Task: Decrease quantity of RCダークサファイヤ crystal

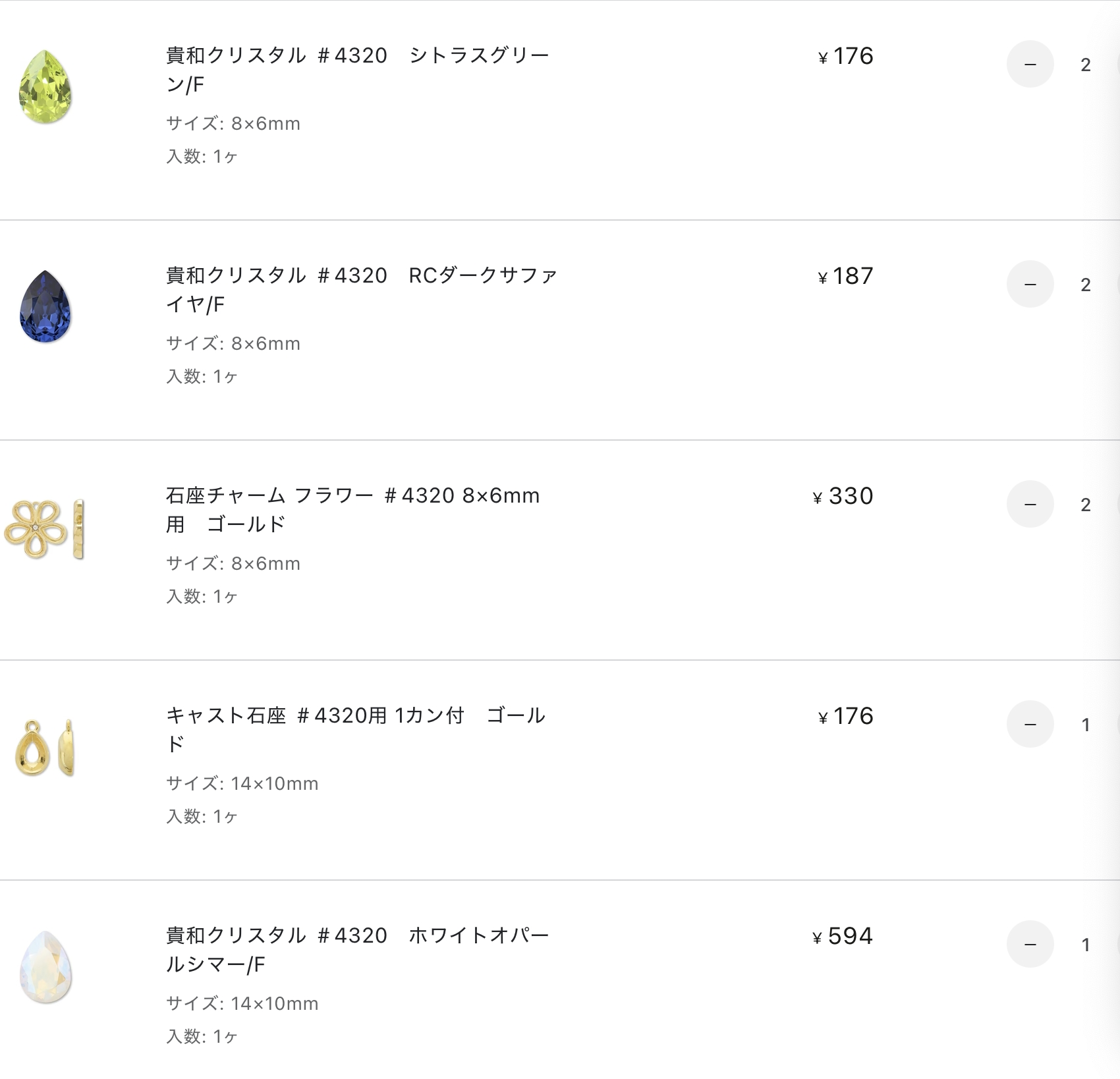Action: (x=1030, y=284)
